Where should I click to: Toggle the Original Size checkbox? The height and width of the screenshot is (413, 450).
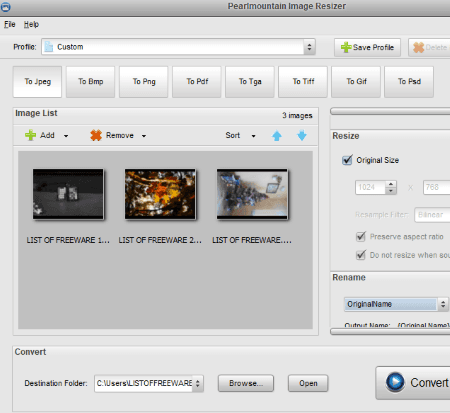click(x=347, y=160)
